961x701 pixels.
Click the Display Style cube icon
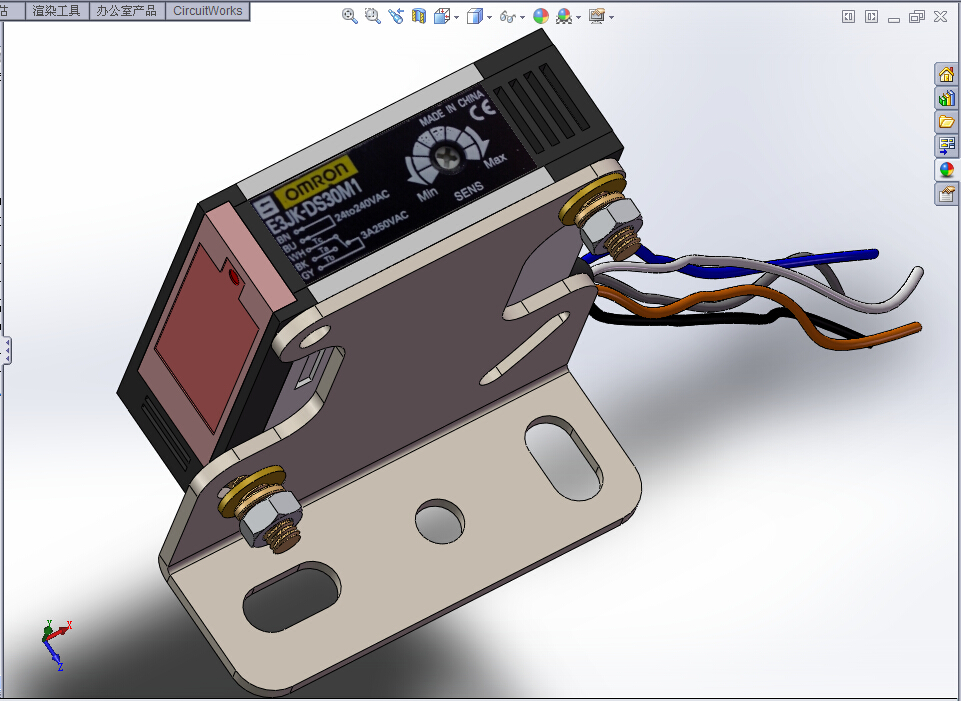(474, 17)
